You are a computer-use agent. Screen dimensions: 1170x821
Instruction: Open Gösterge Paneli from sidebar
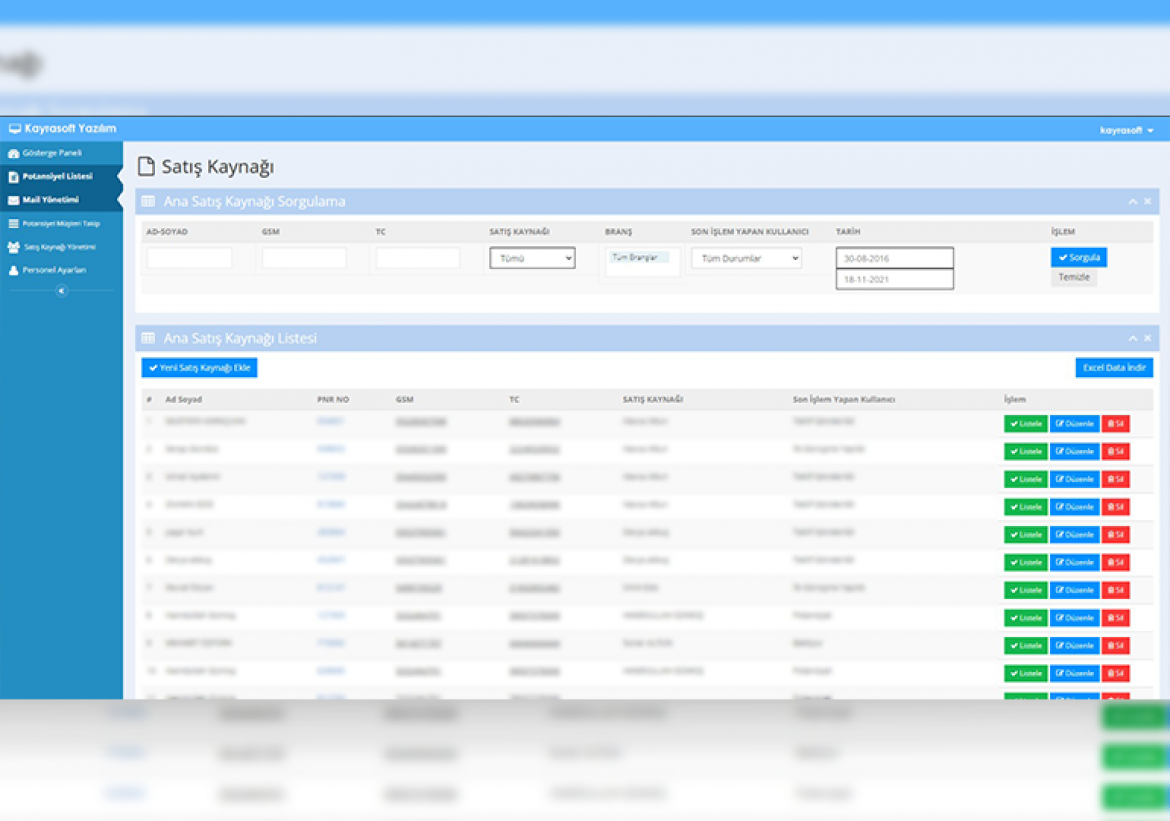[x=52, y=153]
